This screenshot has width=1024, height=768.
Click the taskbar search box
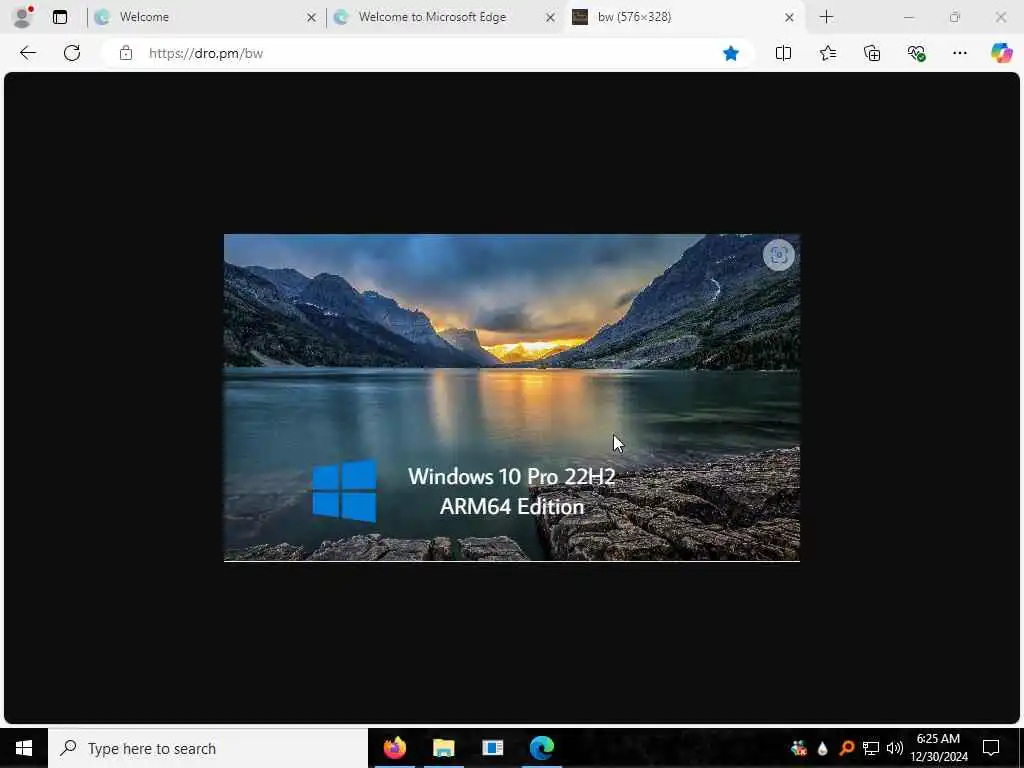point(208,748)
